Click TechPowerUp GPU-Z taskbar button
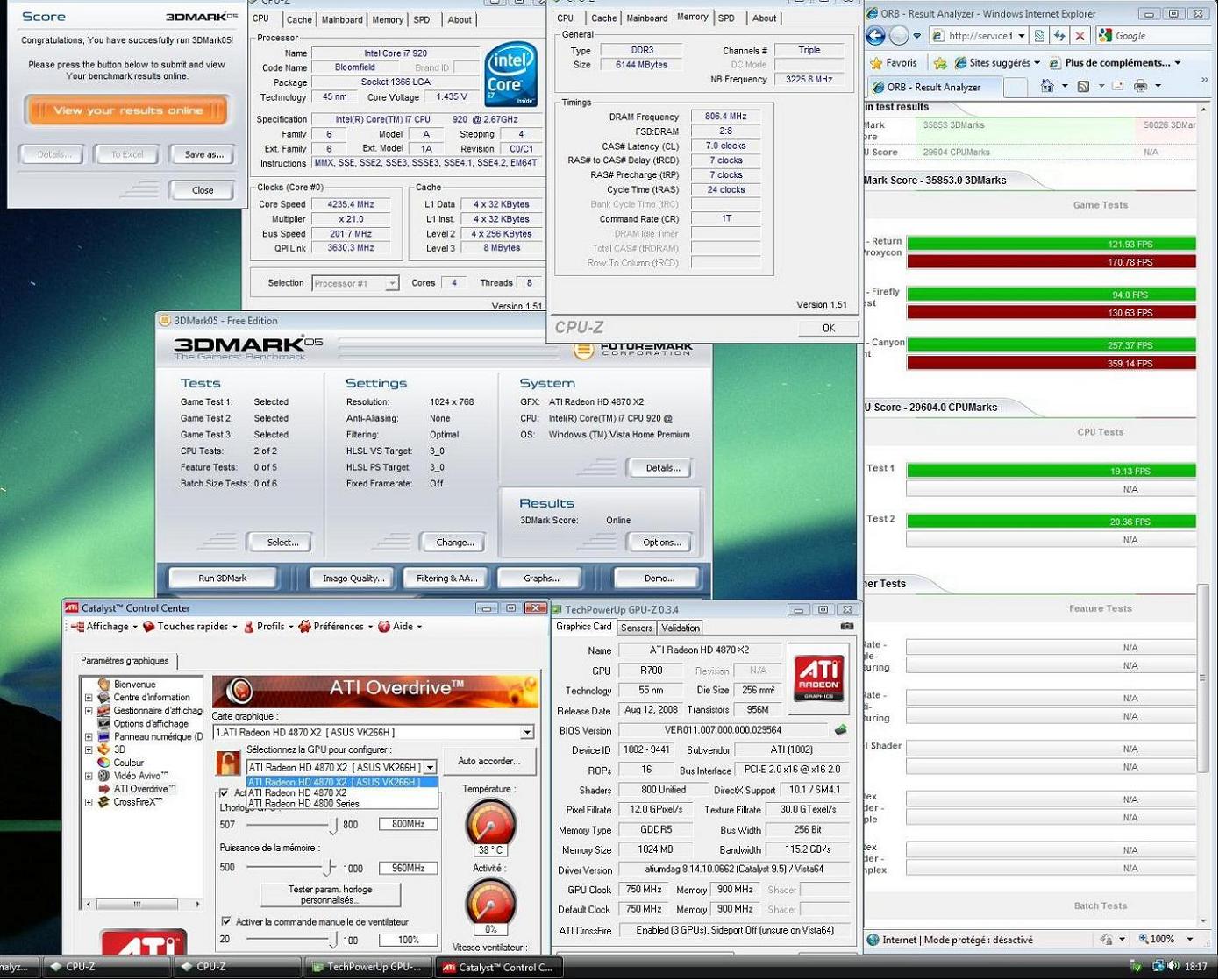The width and height of the screenshot is (1219, 980). tap(369, 968)
